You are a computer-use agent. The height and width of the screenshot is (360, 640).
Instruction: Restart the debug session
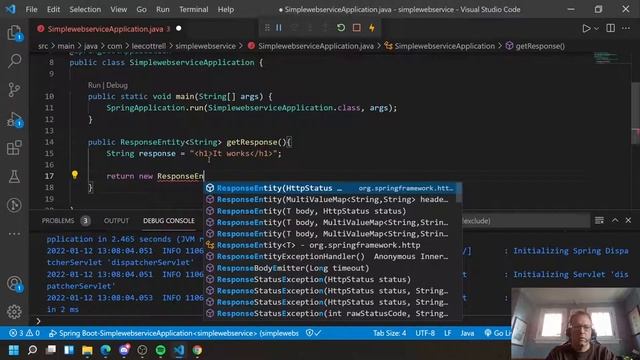pos(341,28)
